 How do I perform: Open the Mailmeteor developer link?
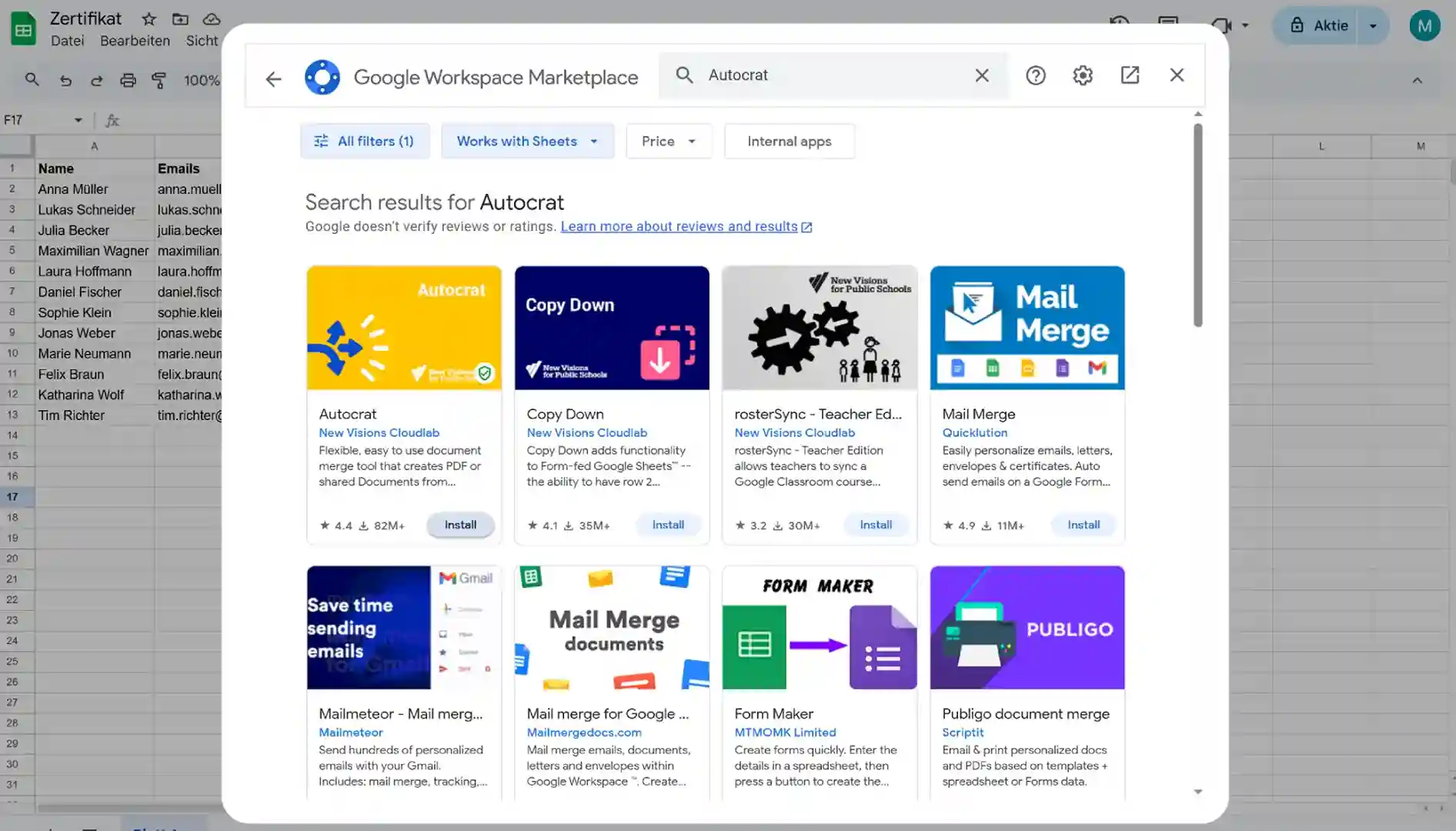(351, 733)
